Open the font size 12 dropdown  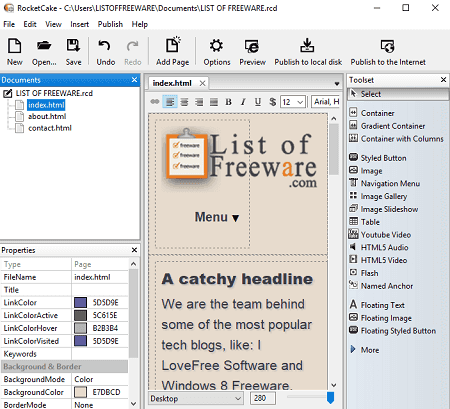[x=293, y=102]
